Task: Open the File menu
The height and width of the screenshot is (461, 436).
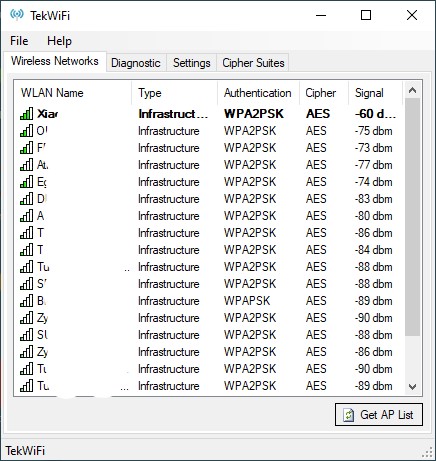Action: (19, 41)
